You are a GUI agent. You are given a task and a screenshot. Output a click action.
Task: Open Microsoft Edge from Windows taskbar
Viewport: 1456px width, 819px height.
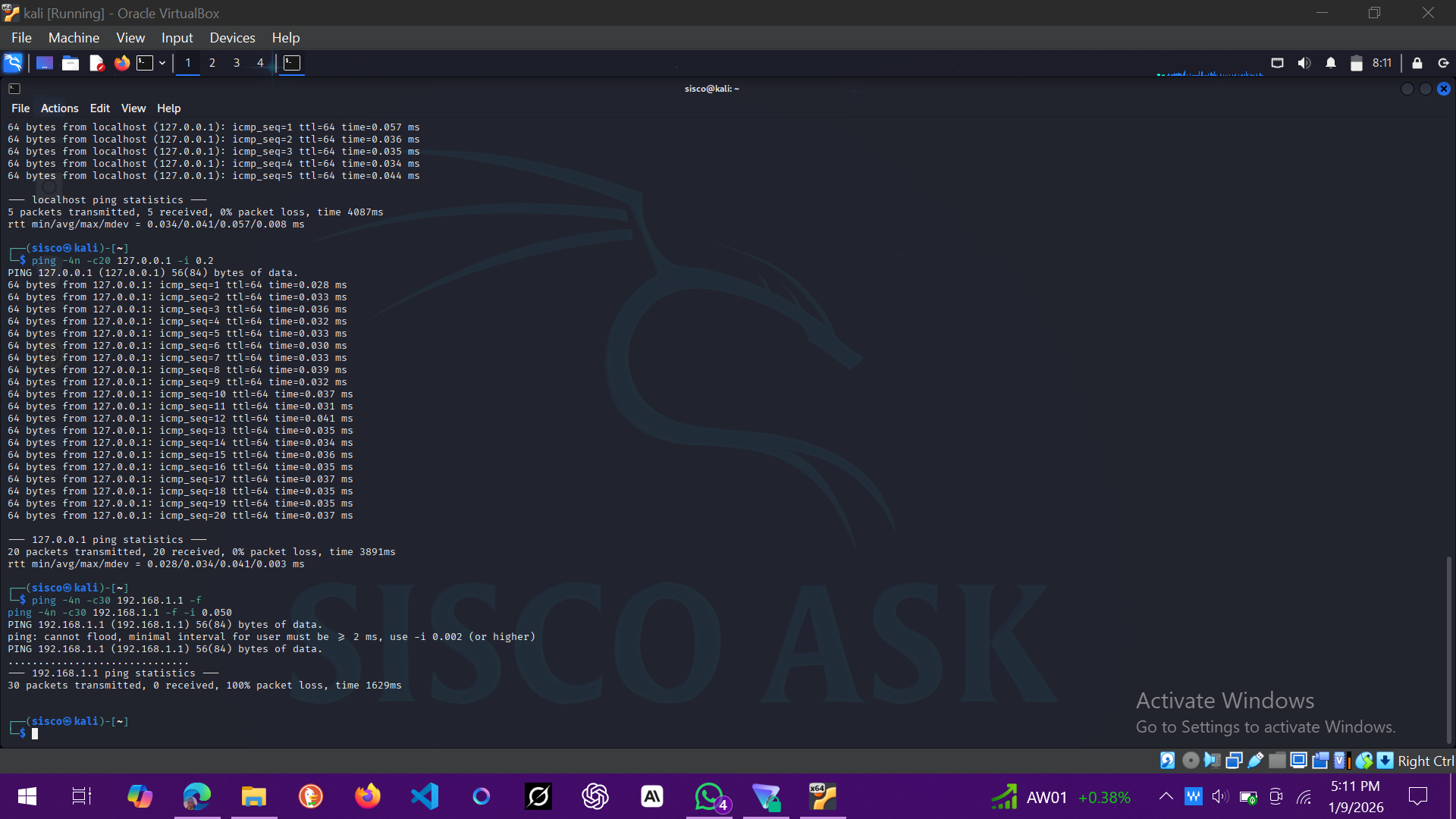point(197,796)
